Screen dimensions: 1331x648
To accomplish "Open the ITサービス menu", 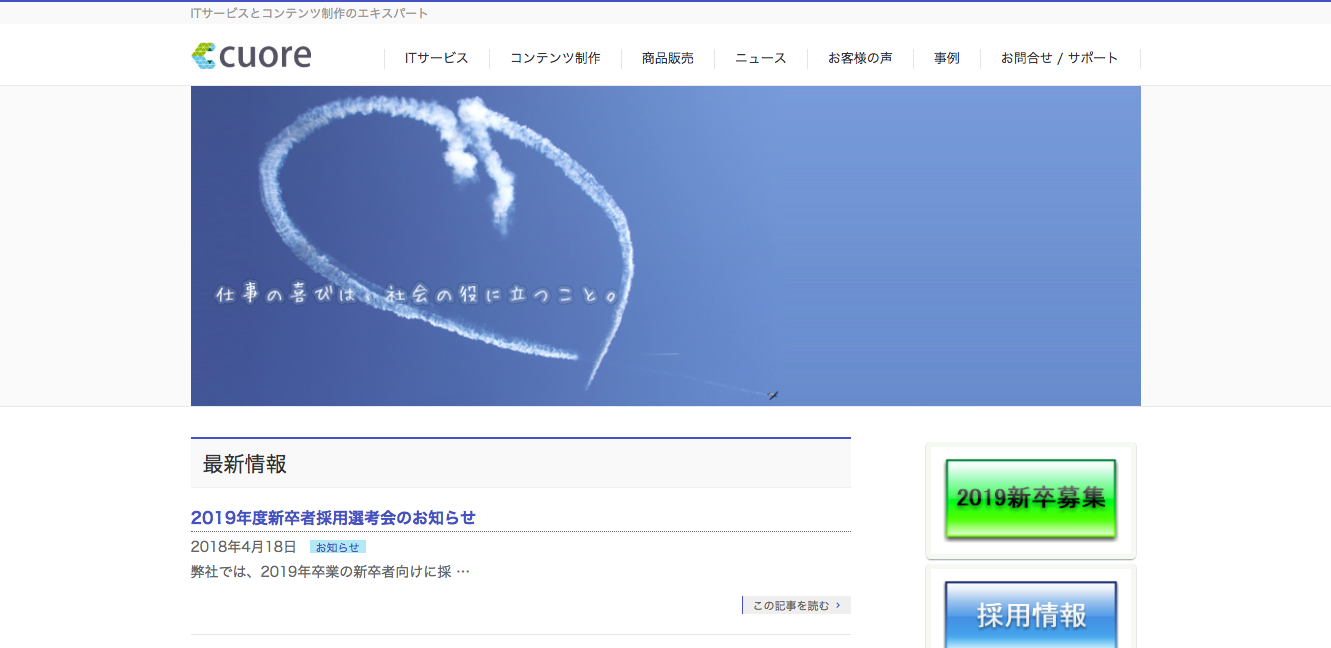I will [x=437, y=58].
